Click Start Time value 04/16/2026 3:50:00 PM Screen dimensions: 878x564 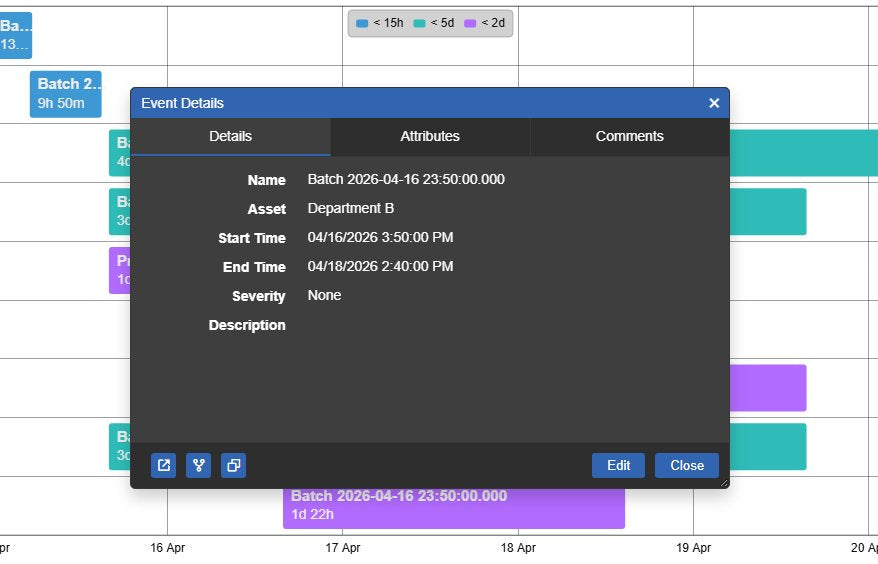[380, 237]
